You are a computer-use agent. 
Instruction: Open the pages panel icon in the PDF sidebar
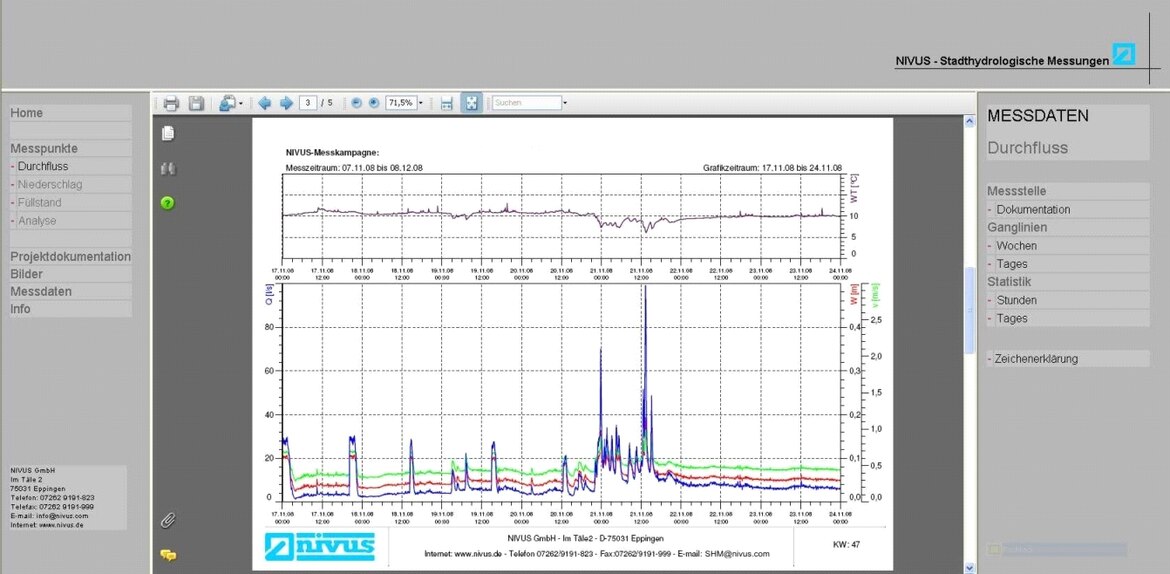(x=168, y=133)
